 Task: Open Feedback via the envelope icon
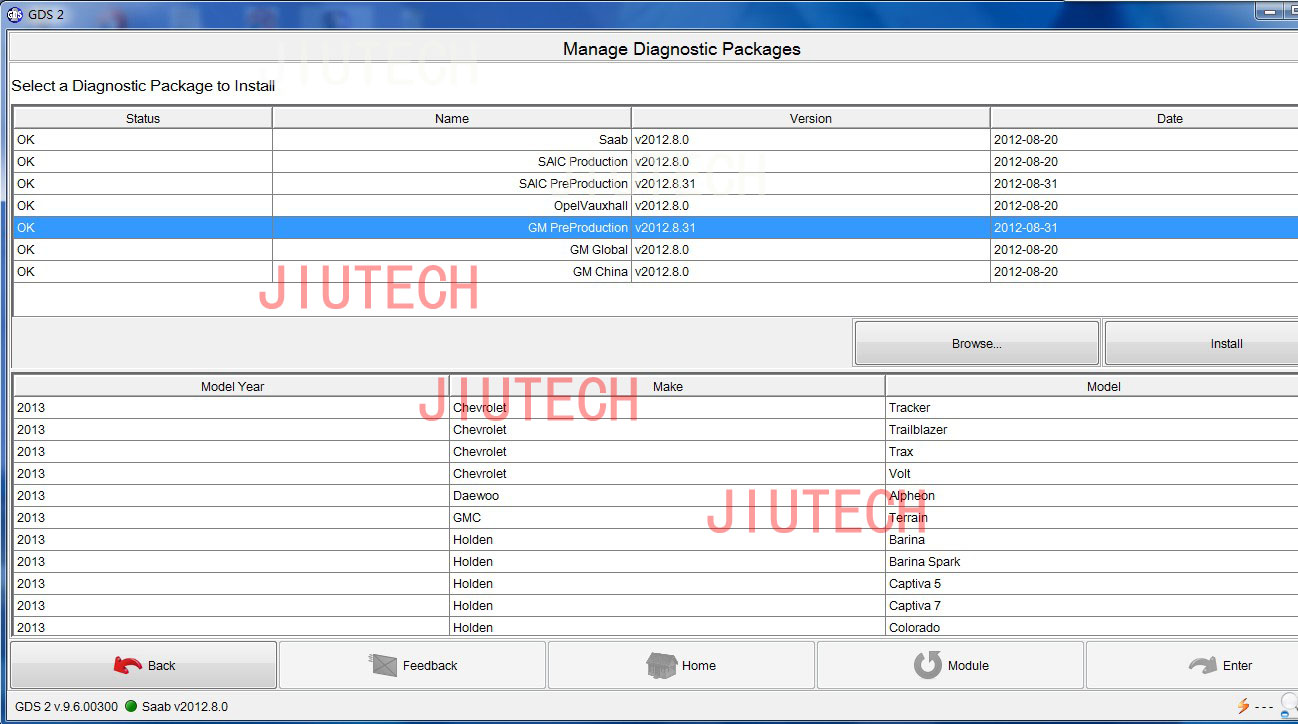384,665
